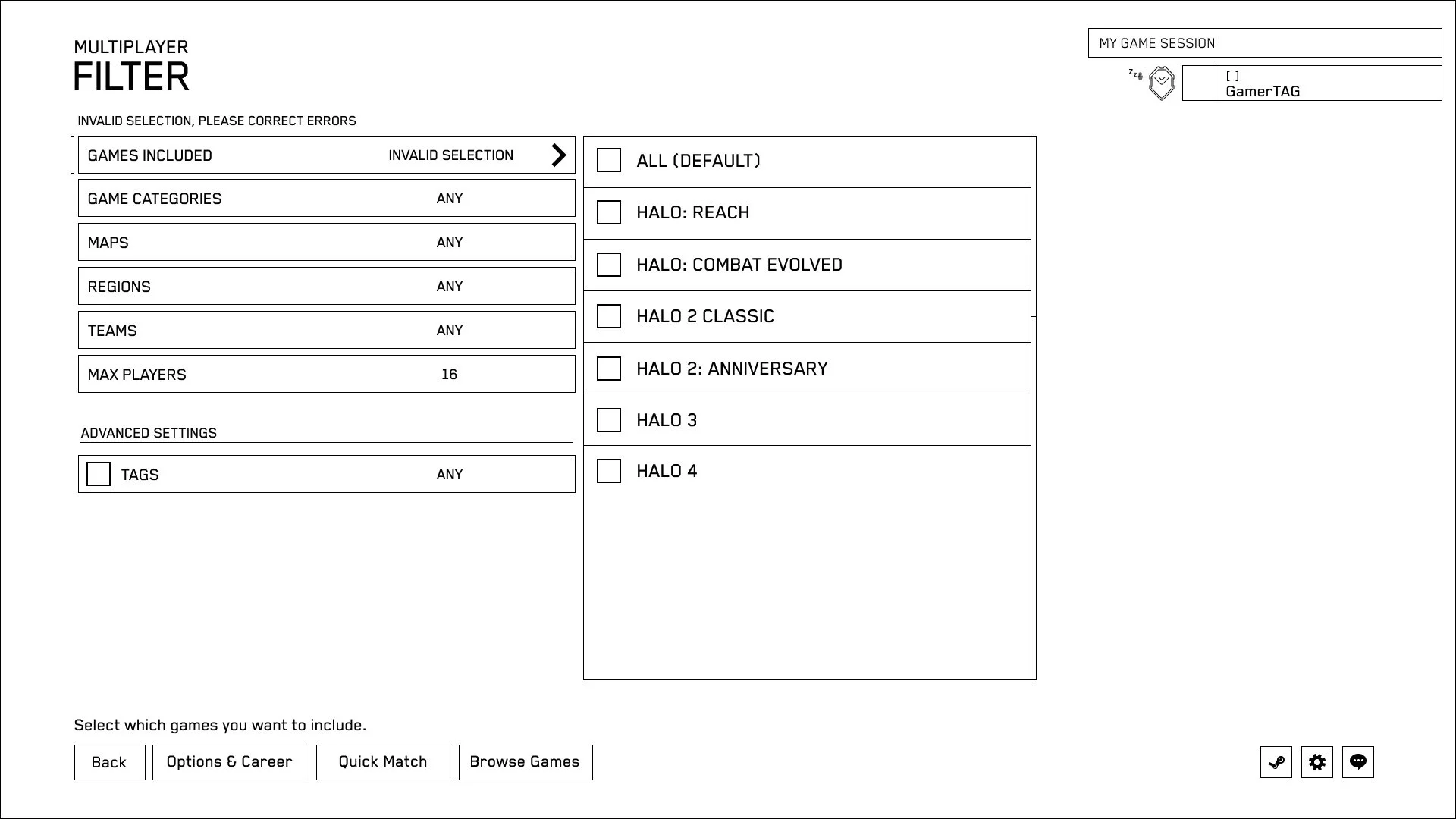Image resolution: width=1456 pixels, height=819 pixels.
Task: Click the MY GAME SESSION header box
Action: pos(1265,43)
